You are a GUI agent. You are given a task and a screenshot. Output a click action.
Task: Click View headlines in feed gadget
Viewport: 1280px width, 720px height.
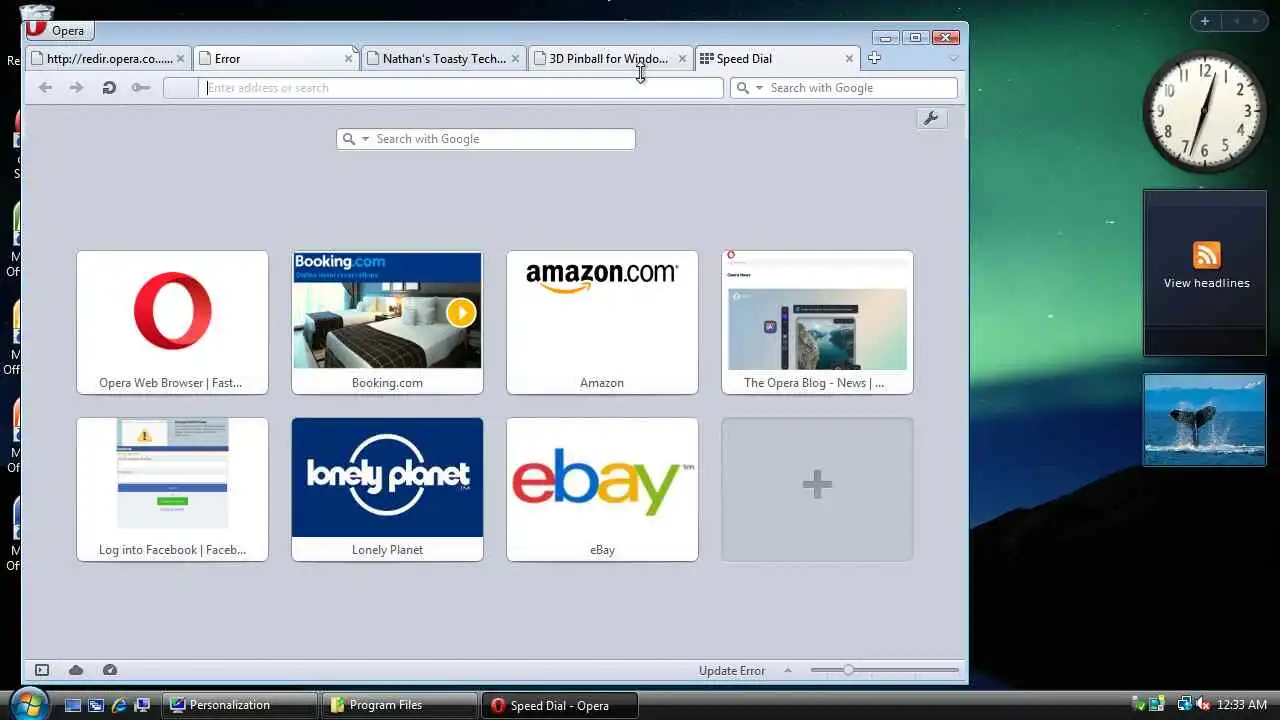1206,283
